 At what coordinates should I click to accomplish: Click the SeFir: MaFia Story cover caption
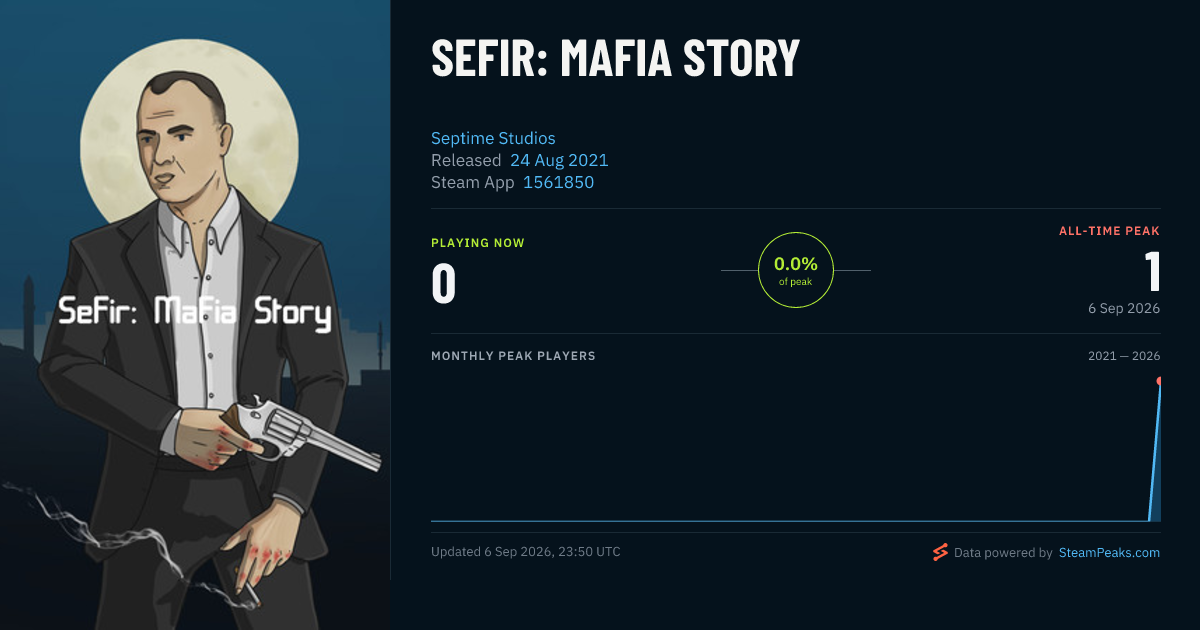tap(195, 312)
